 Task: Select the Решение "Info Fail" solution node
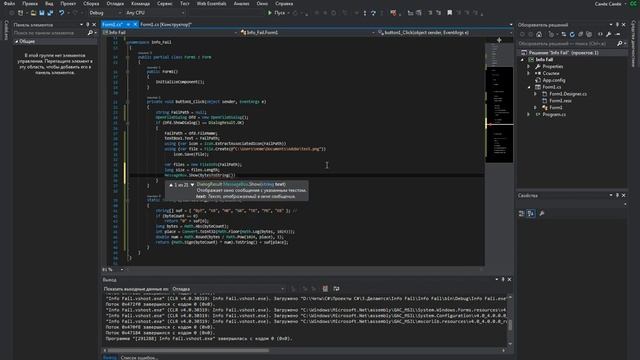click(x=563, y=53)
